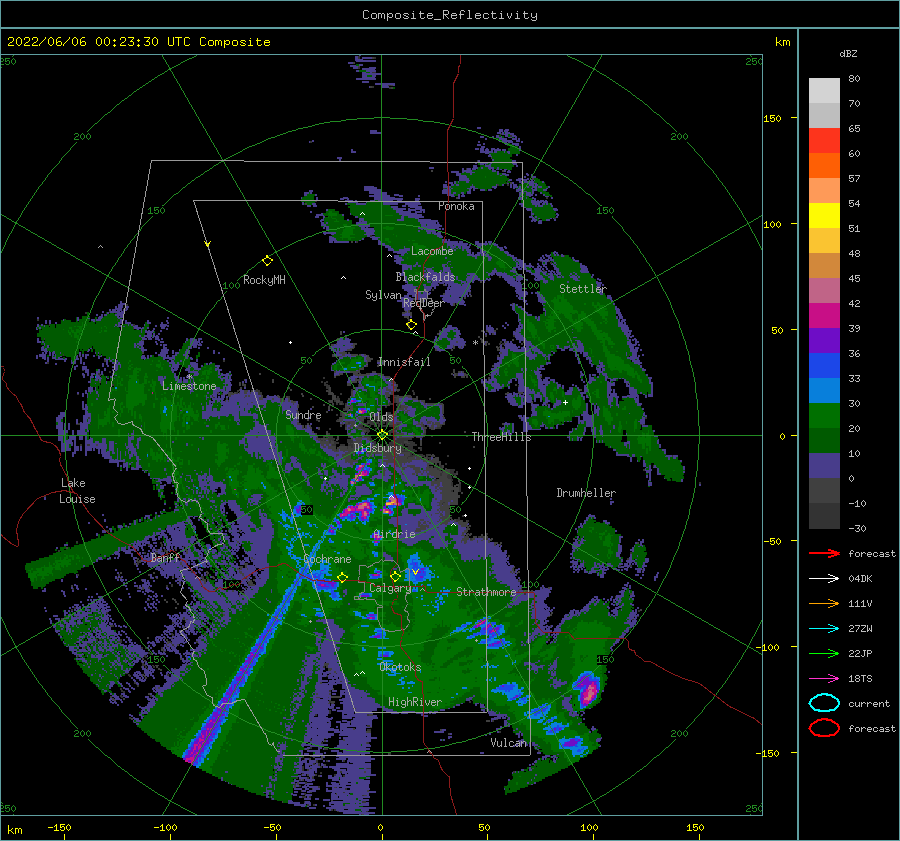Click the Limestone label
The width and height of the screenshot is (900, 841).
(x=189, y=386)
